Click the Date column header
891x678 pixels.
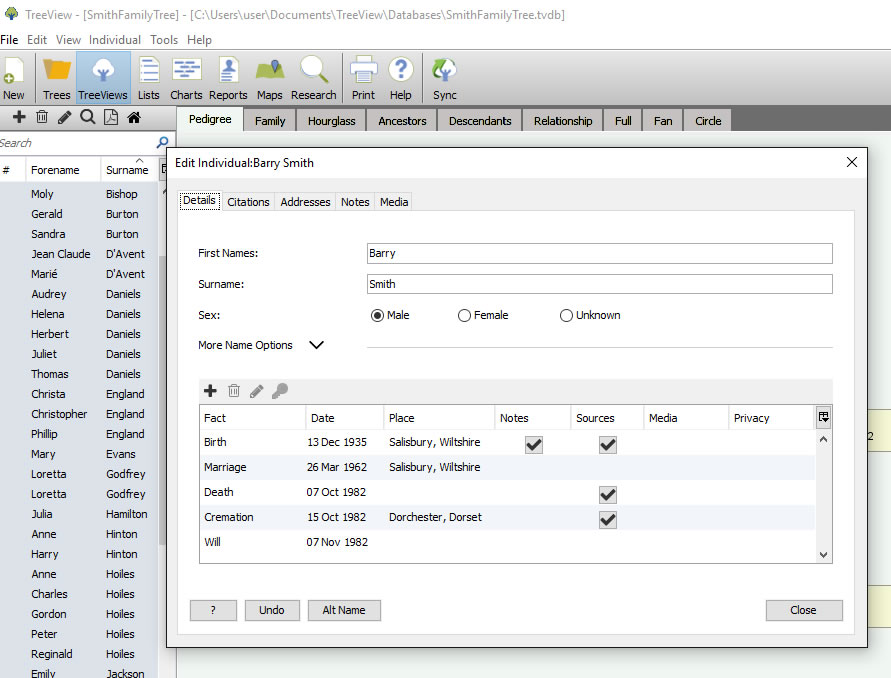(345, 418)
